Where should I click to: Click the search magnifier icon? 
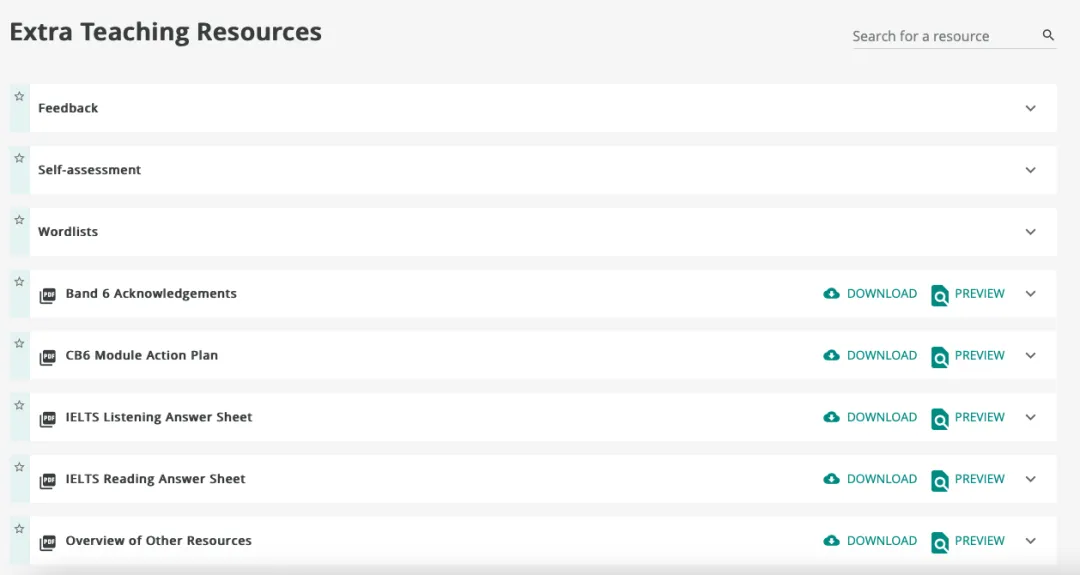[1048, 35]
